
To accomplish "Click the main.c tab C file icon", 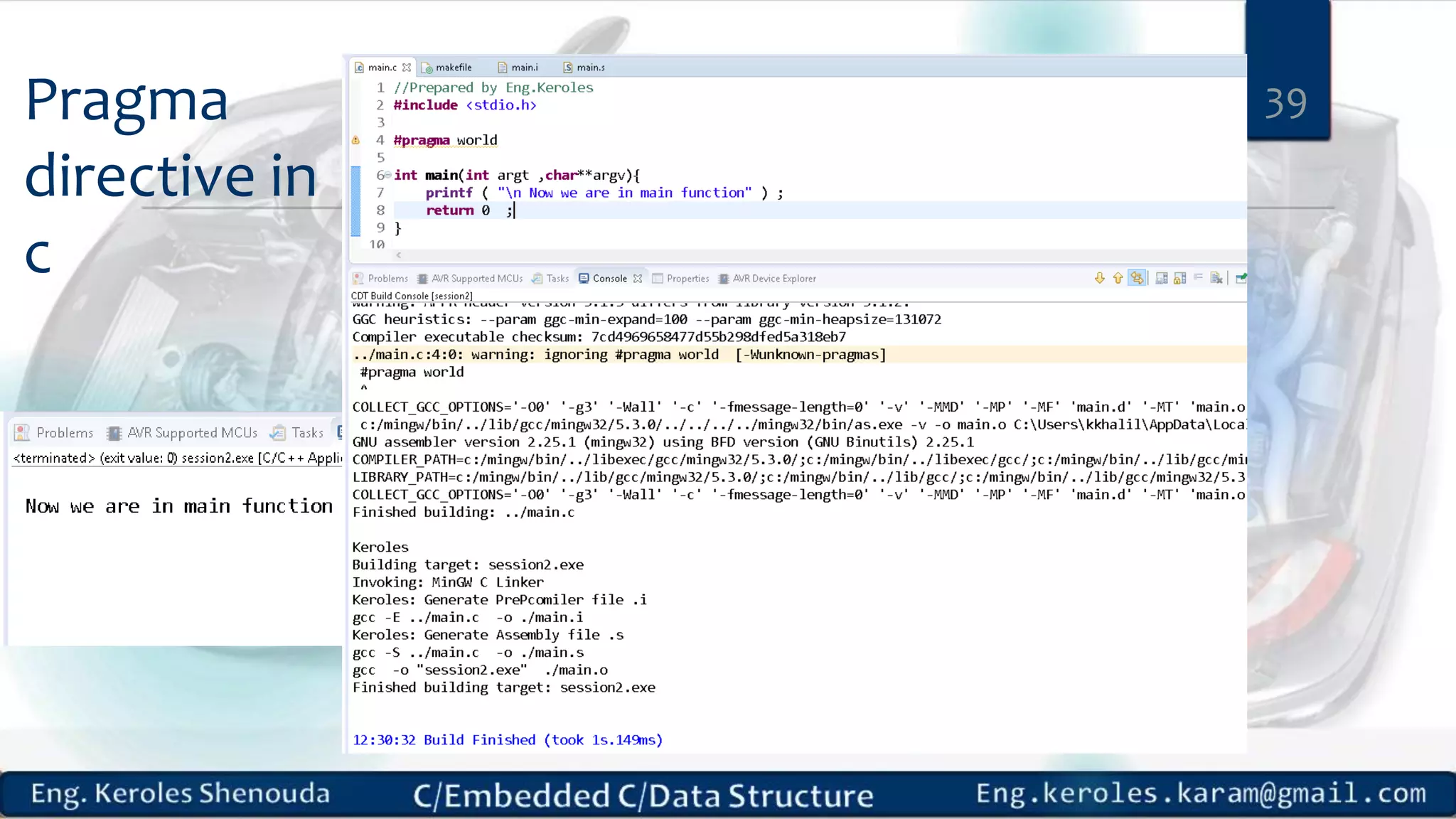I will point(360,68).
